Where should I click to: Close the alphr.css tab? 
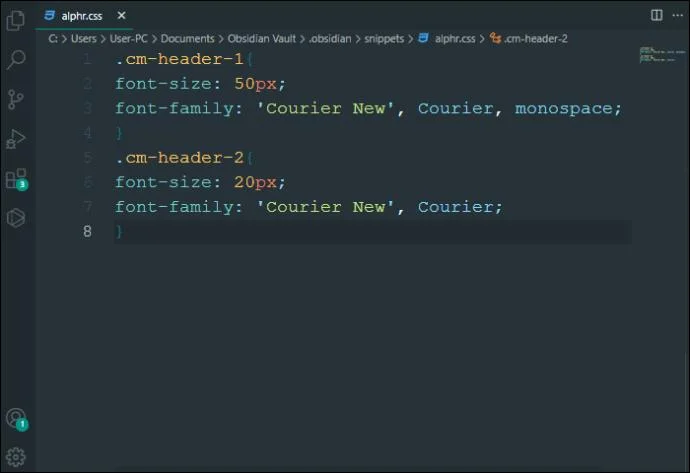coord(121,16)
